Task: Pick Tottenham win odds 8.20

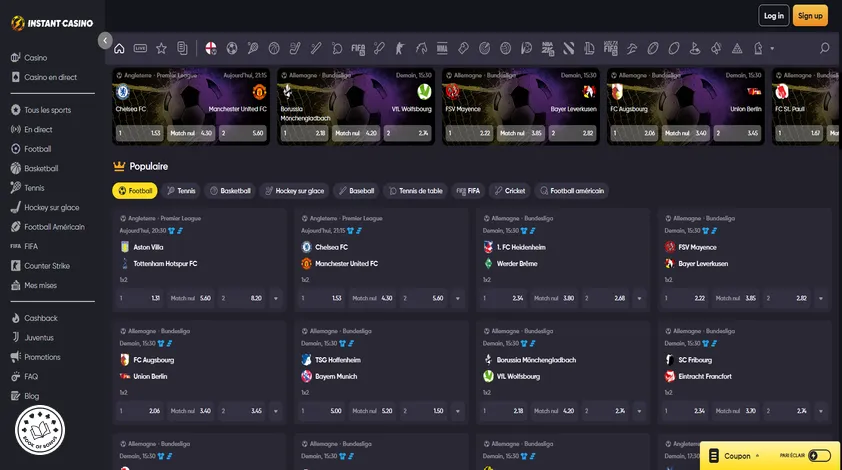Action: click(242, 298)
